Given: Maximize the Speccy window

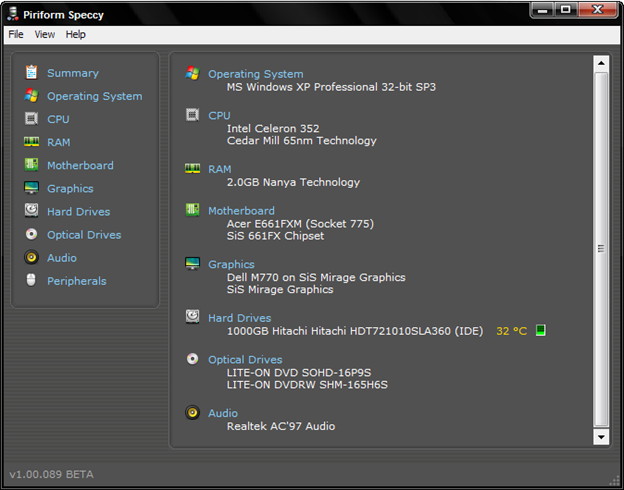Looking at the screenshot, I should (x=566, y=10).
